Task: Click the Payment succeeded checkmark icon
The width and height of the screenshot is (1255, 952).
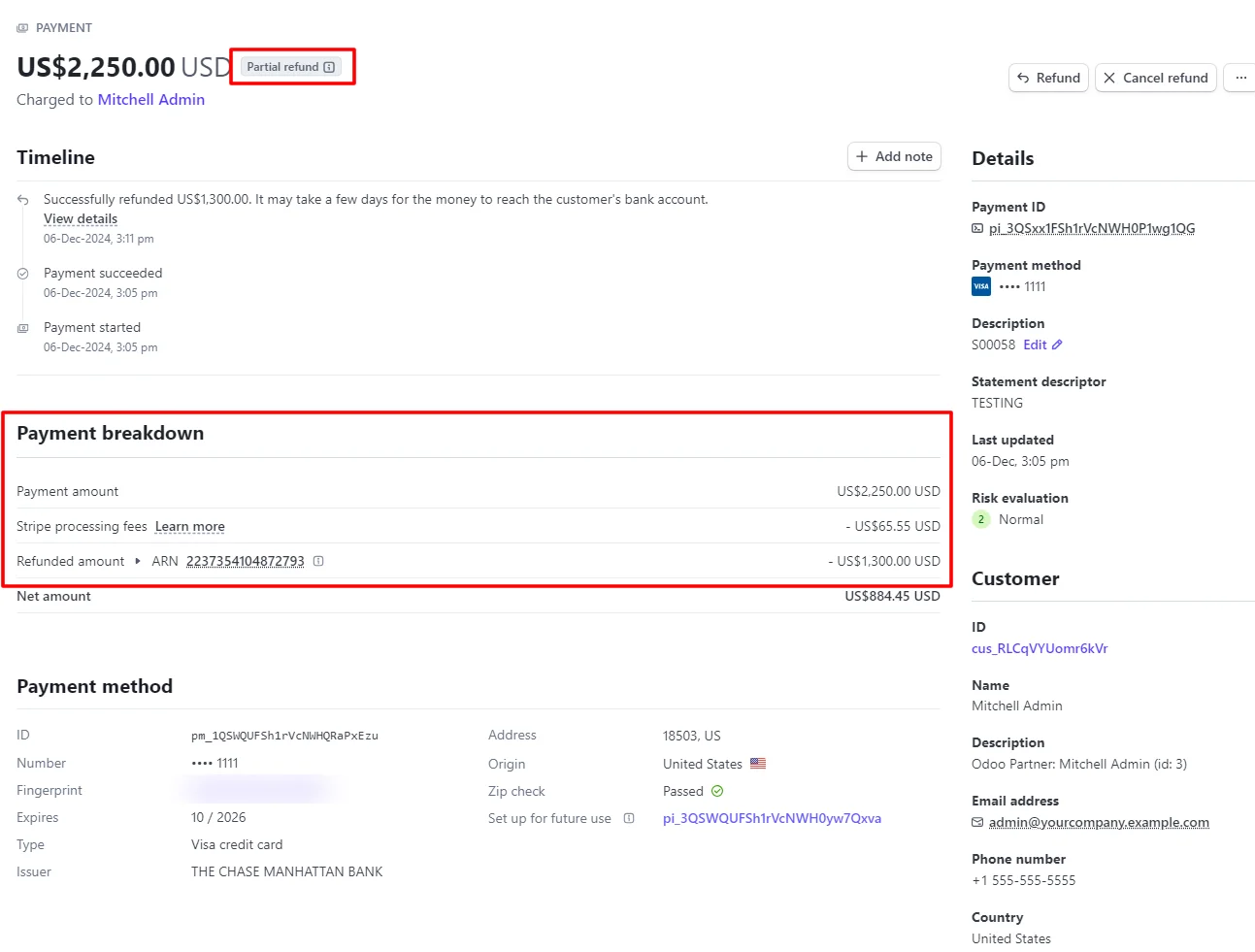Action: 22,274
